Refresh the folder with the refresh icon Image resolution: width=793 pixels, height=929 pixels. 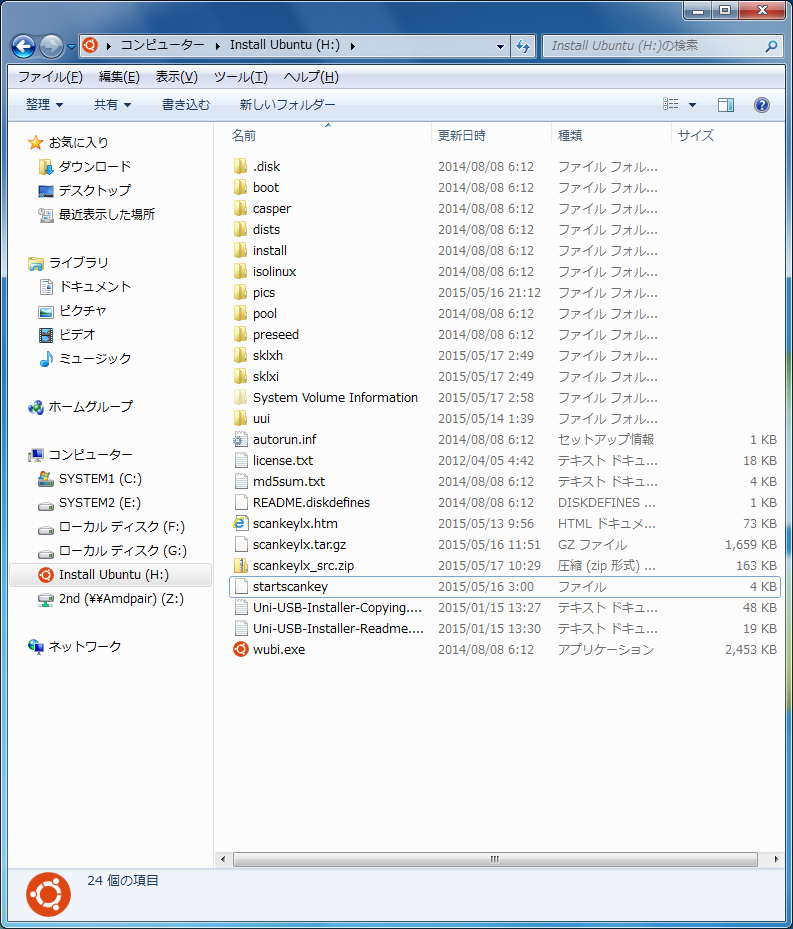pyautogui.click(x=523, y=46)
